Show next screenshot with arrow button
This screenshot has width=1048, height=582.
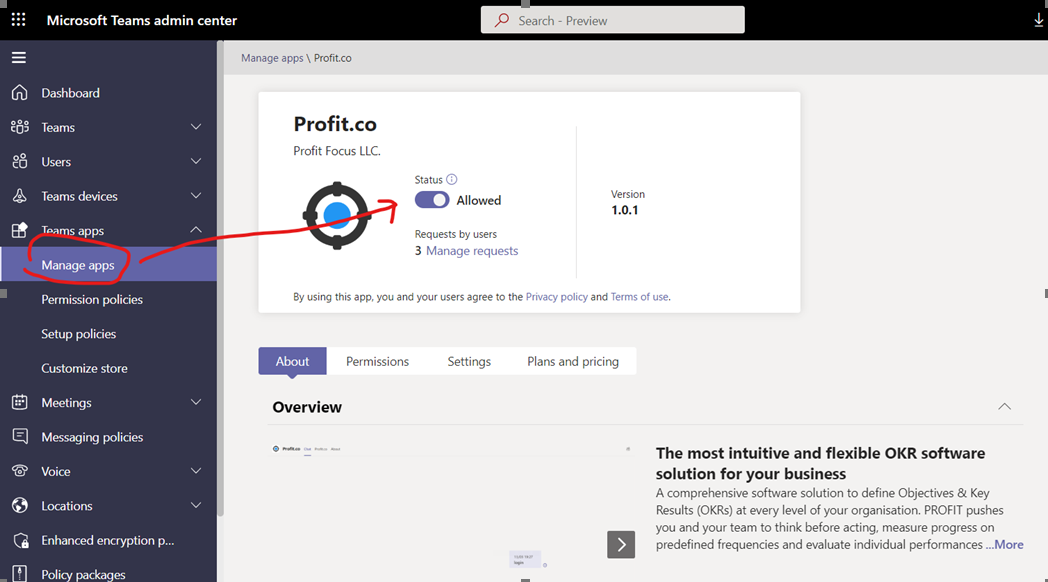click(x=621, y=545)
